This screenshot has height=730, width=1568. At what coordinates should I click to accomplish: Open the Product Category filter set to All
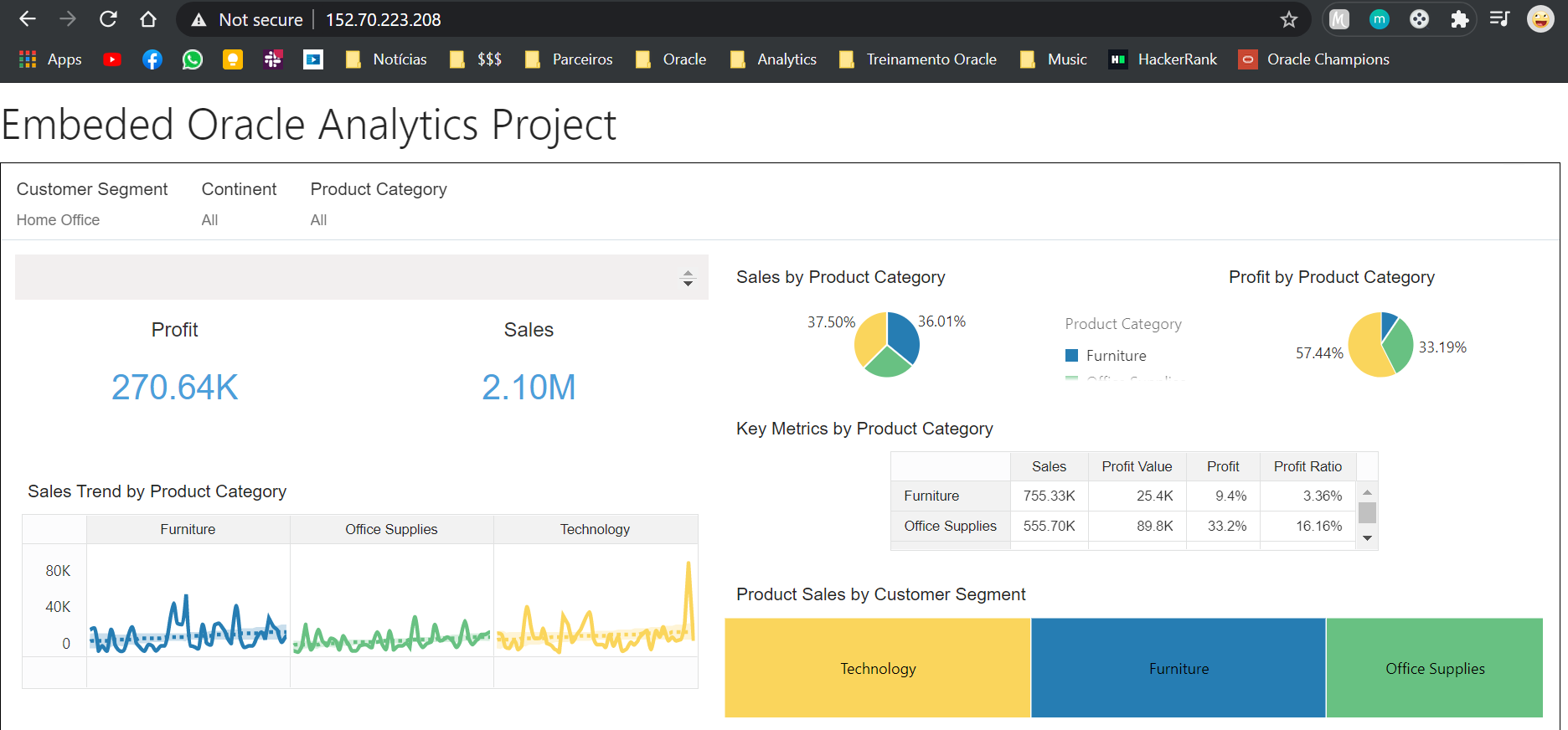318,220
